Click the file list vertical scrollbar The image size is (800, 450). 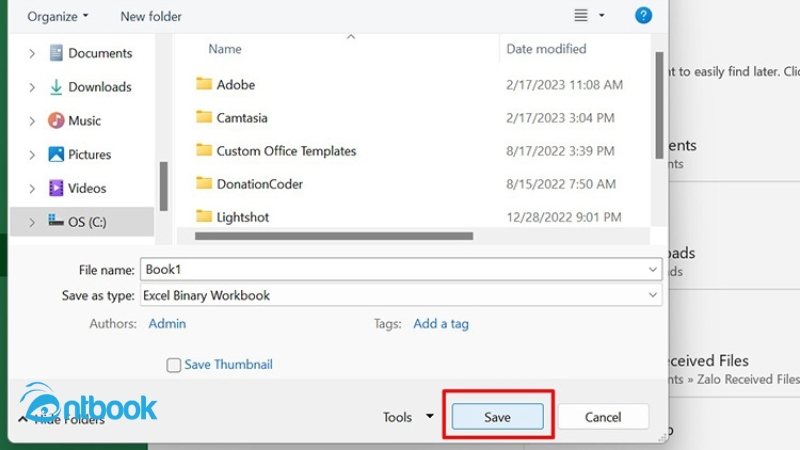pos(659,105)
